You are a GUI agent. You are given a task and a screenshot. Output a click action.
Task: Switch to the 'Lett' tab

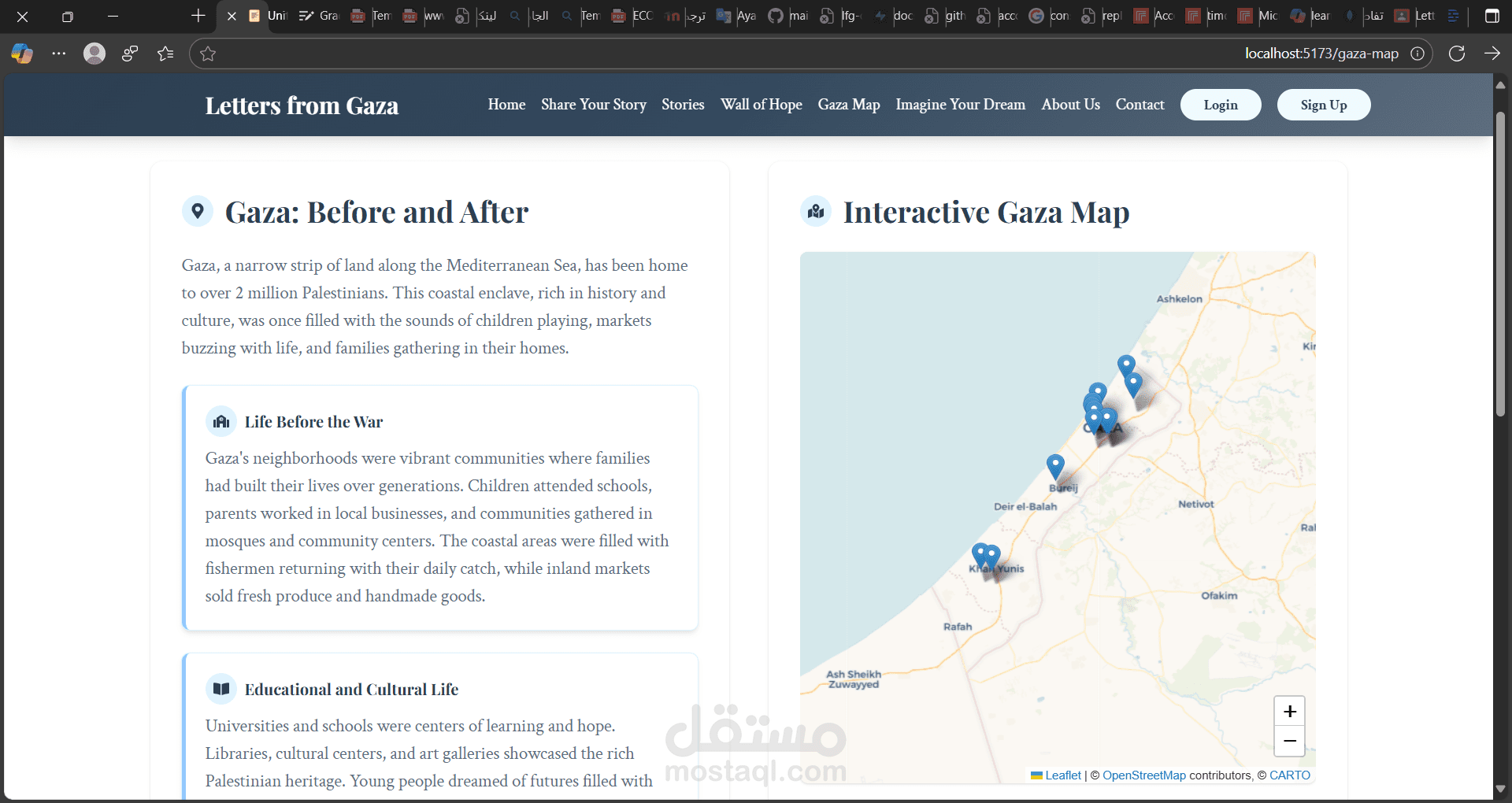1415,16
